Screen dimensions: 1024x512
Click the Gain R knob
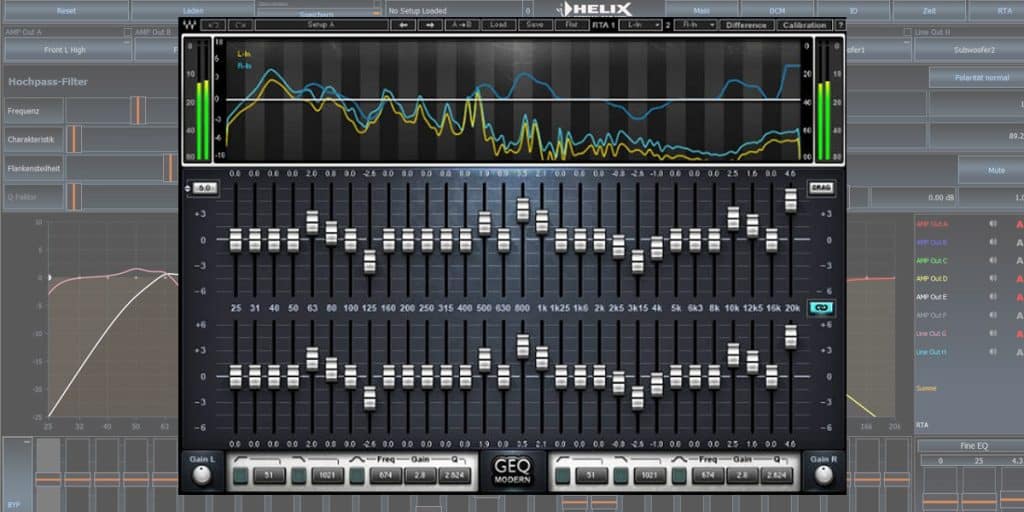click(824, 475)
